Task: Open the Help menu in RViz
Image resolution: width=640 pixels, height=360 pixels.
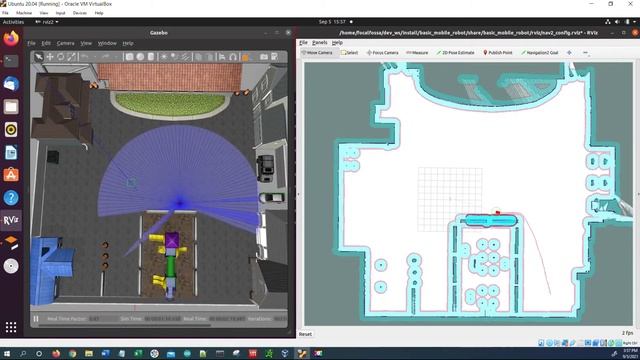Action: [x=337, y=42]
